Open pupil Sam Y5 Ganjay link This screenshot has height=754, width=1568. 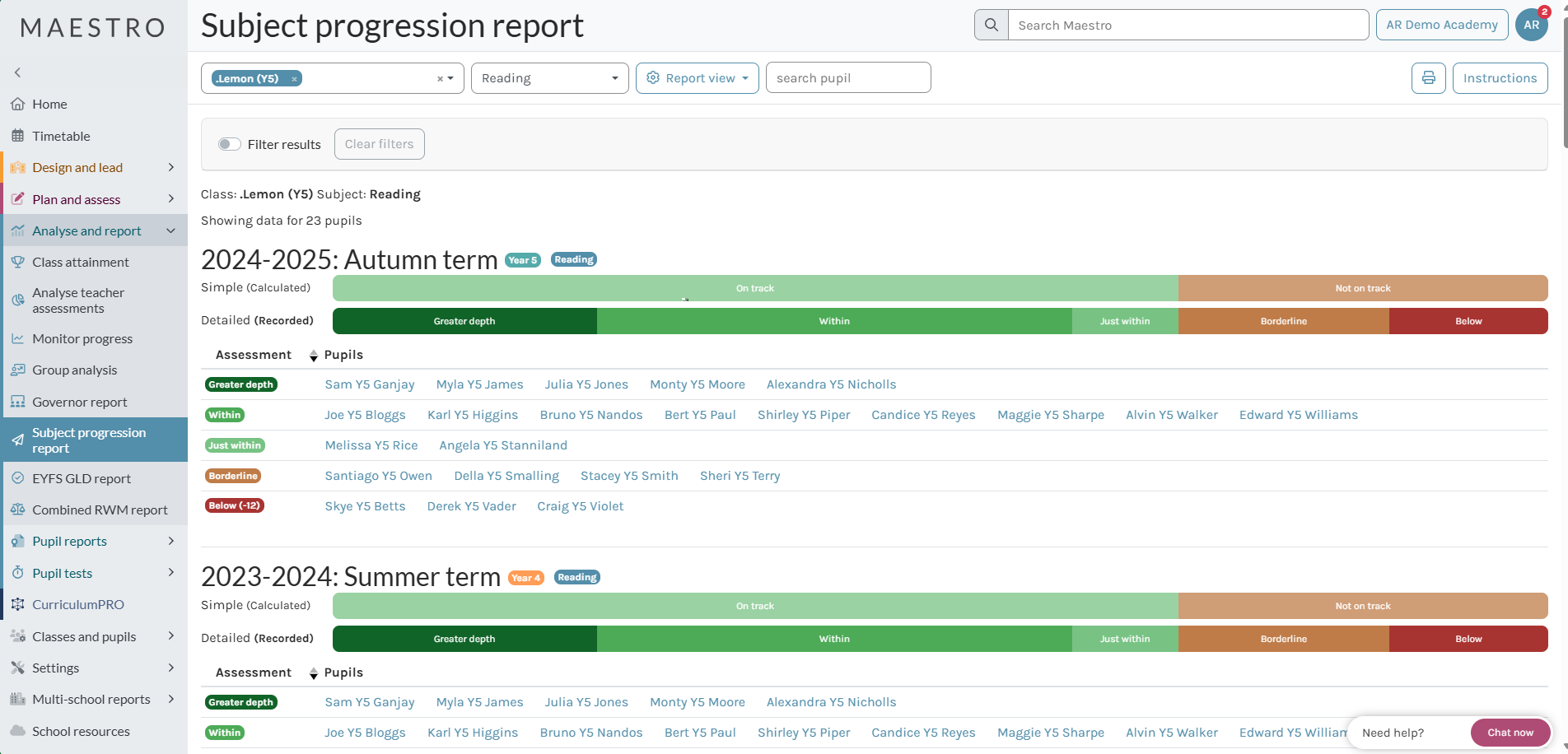click(369, 384)
